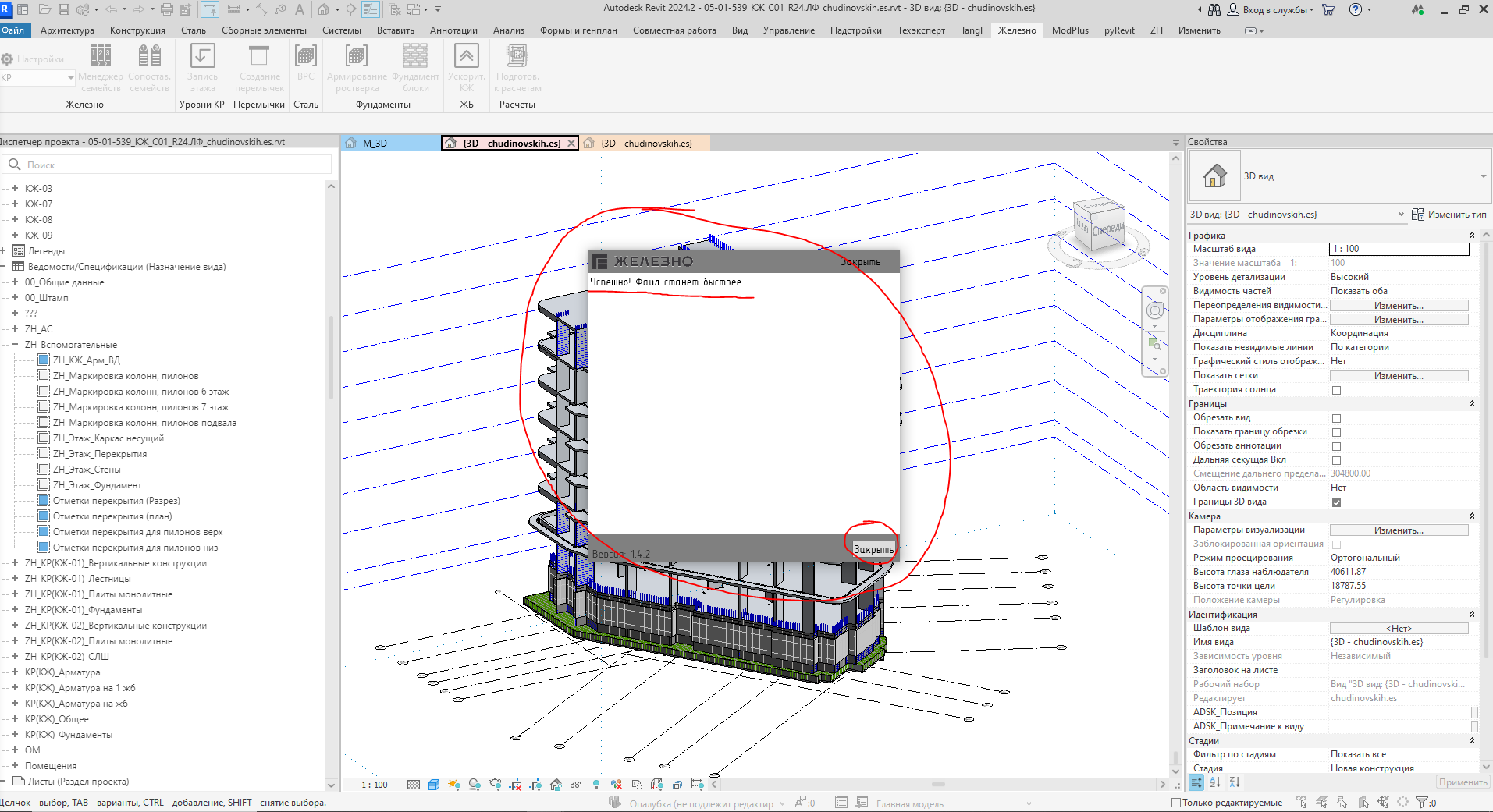Toggle the Показать границу обрезки checkbox

pos(1336,432)
